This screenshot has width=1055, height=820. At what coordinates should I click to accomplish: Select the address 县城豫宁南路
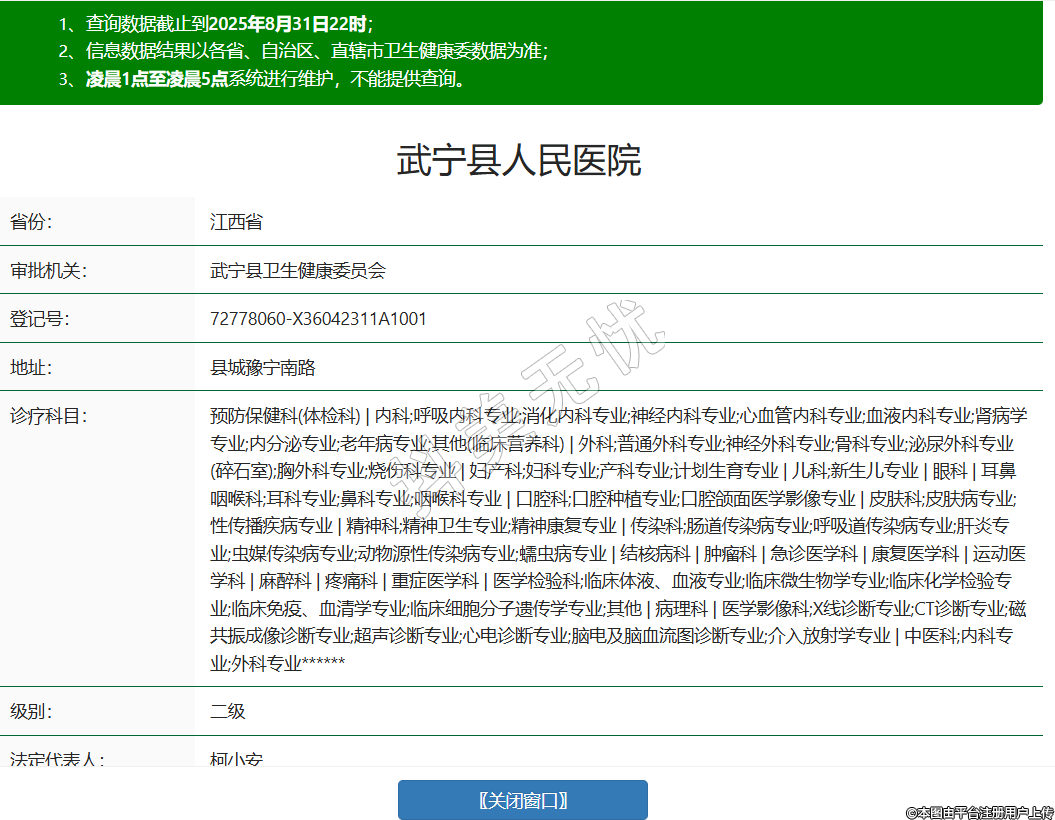[x=263, y=368]
